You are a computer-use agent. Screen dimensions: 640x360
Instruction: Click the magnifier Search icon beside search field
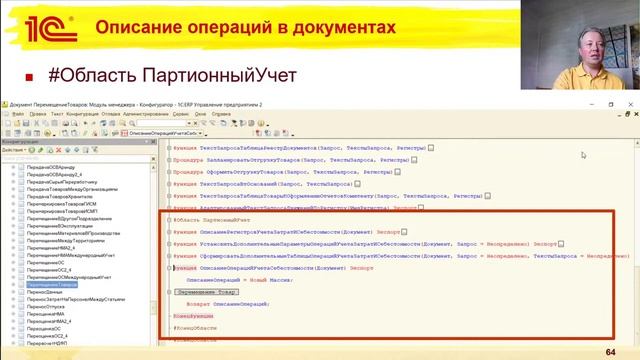coord(132,123)
